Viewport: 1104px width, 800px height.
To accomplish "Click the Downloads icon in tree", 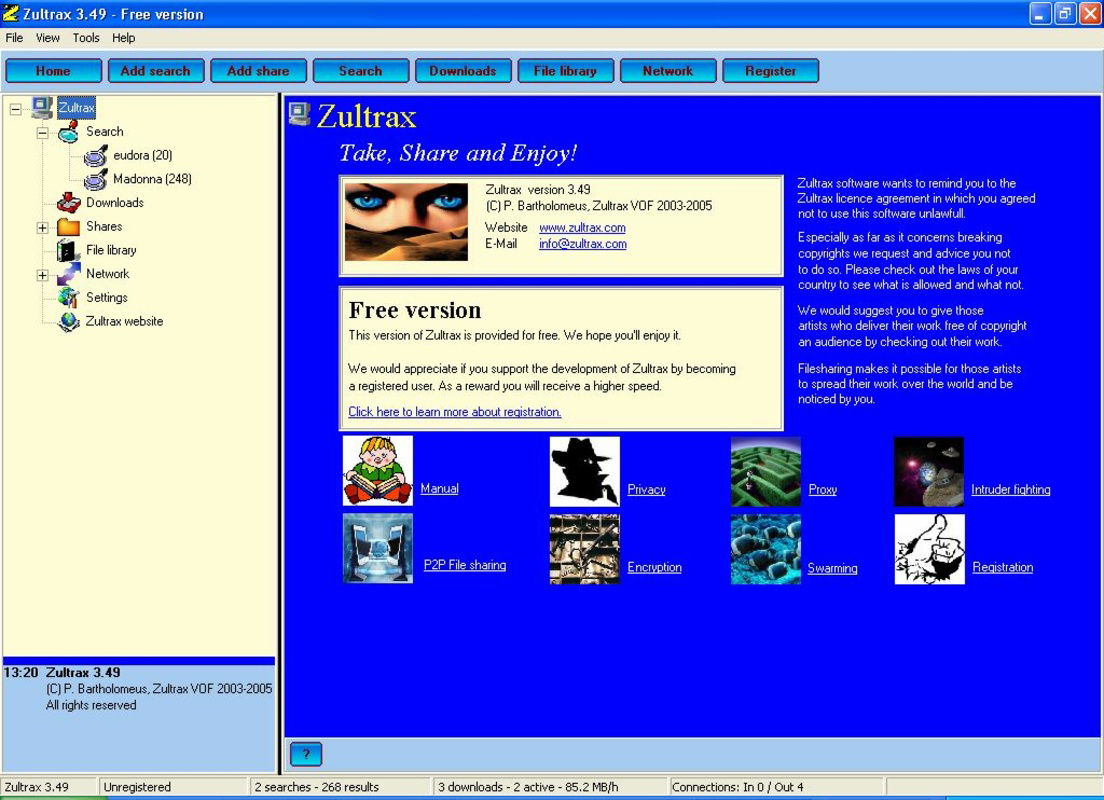I will coord(68,203).
